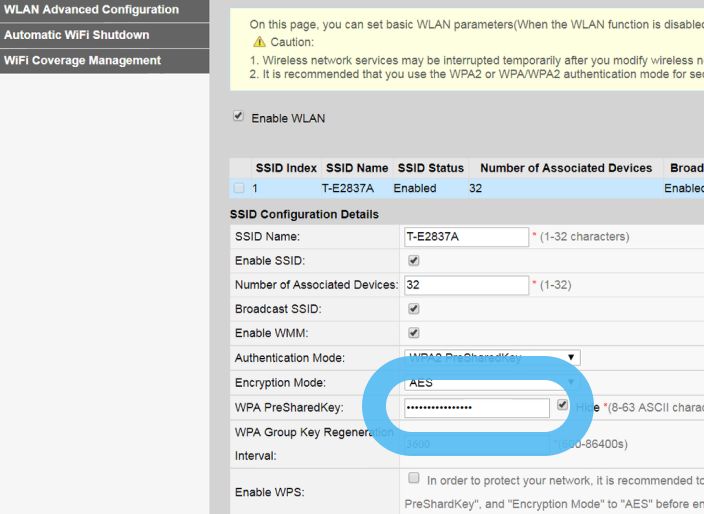Tick the checkbox in SSID row 1

239,188
